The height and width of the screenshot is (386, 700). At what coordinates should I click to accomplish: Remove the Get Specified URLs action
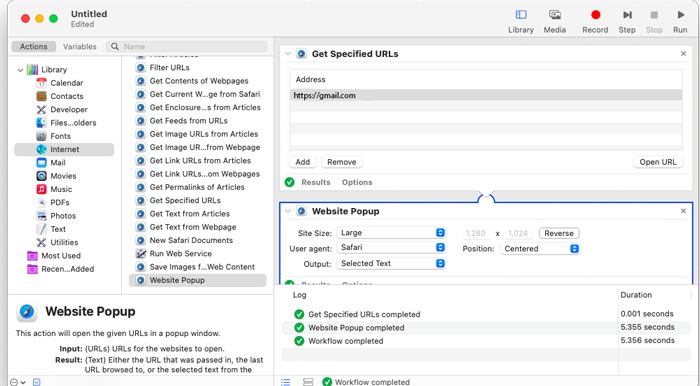click(683, 54)
